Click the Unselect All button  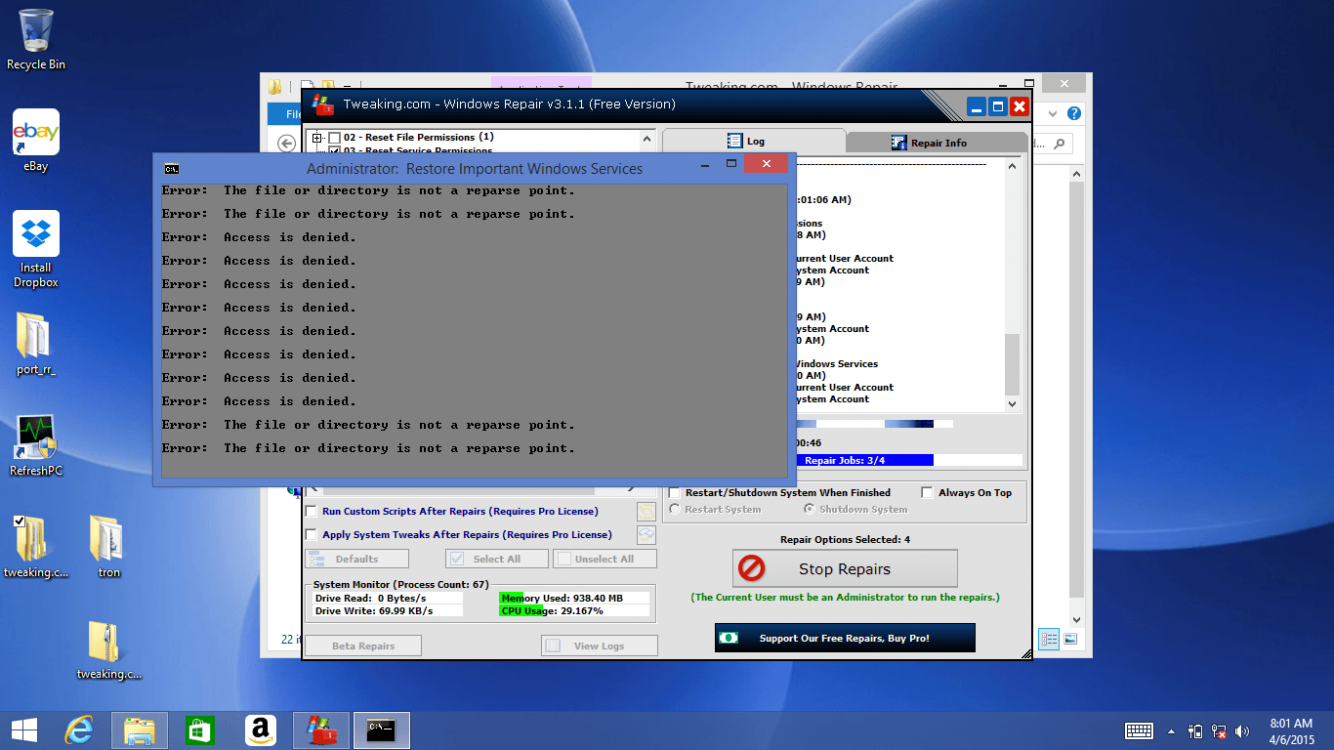point(605,559)
